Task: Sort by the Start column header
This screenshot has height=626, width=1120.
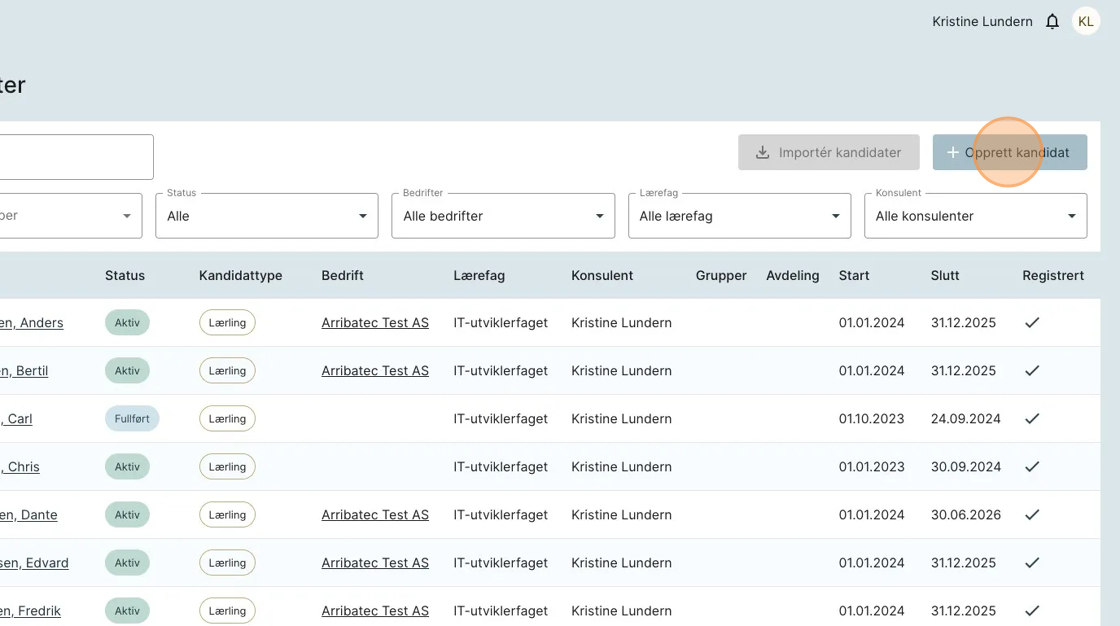Action: tap(854, 276)
